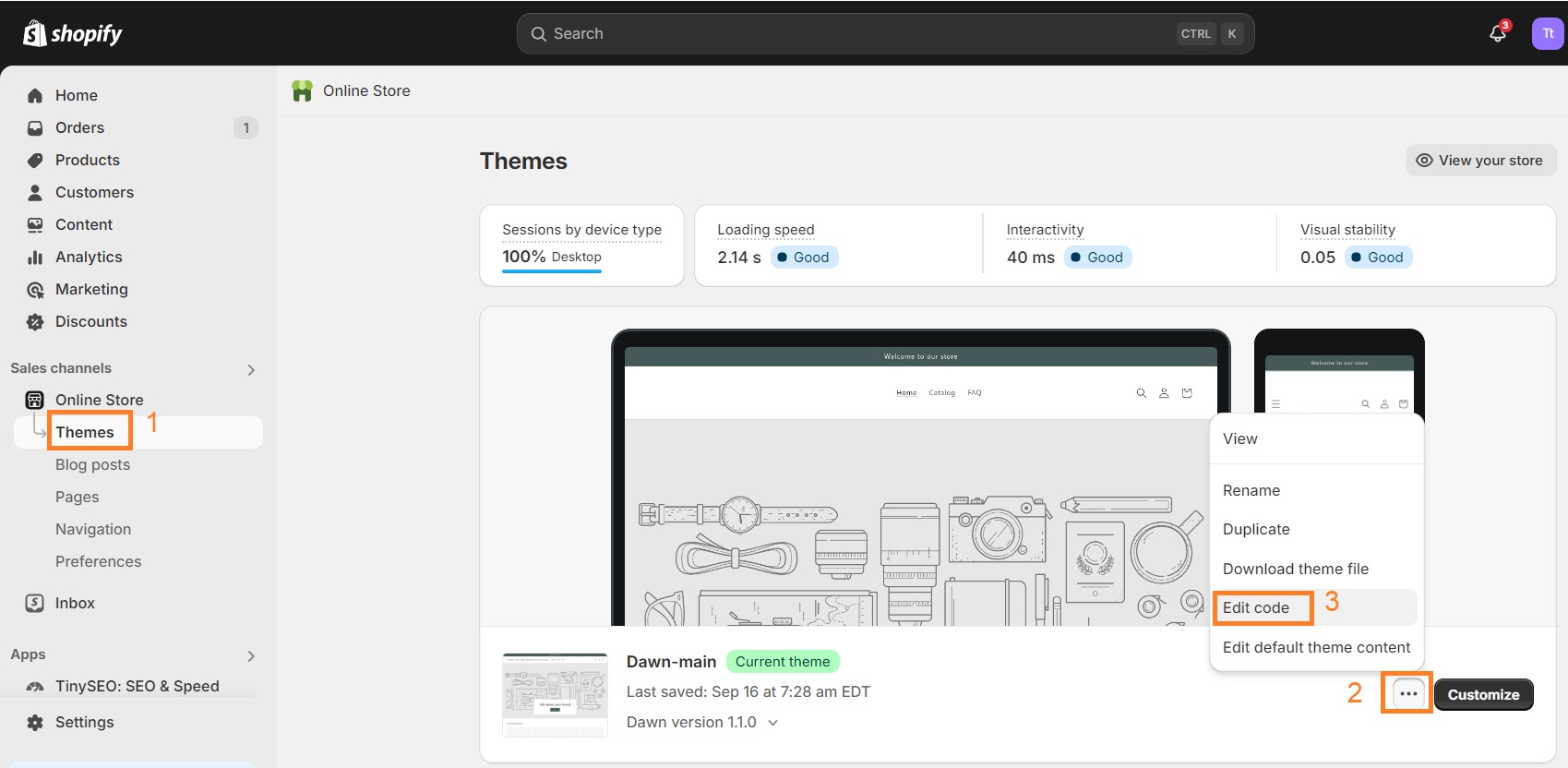Click the Dawn-main theme thumbnail
This screenshot has width=1568, height=768.
click(x=555, y=695)
